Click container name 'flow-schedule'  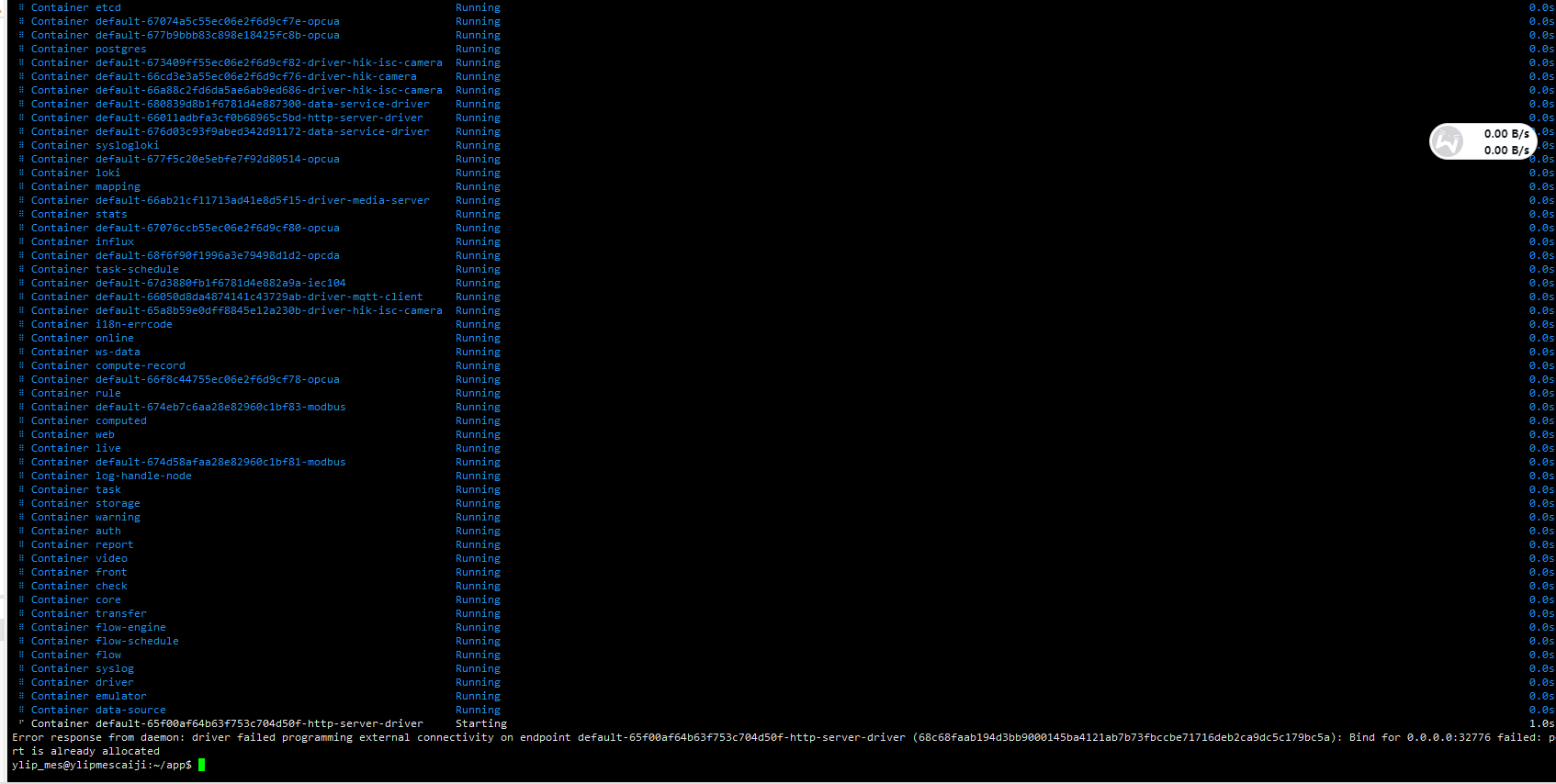pos(137,641)
